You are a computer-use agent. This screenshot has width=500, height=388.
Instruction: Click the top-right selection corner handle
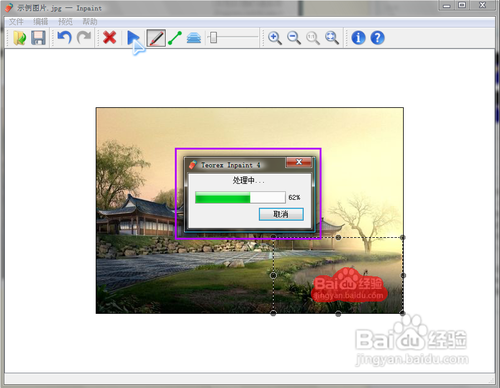[403, 237]
